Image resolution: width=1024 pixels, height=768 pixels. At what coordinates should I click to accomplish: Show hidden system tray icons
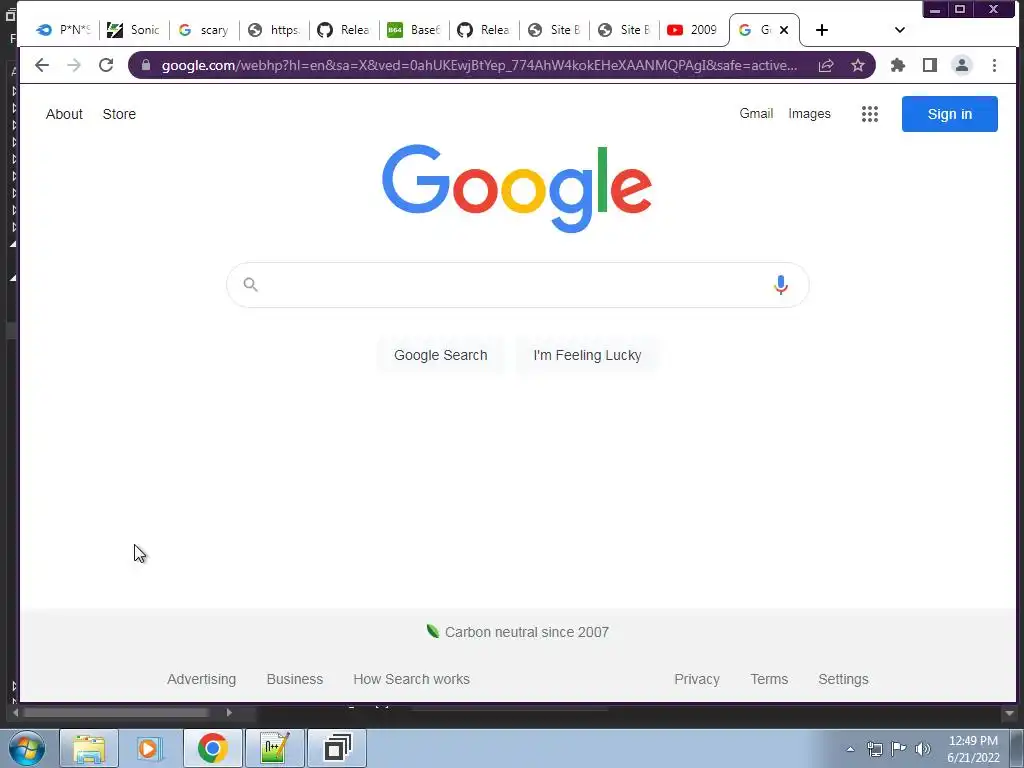(850, 749)
